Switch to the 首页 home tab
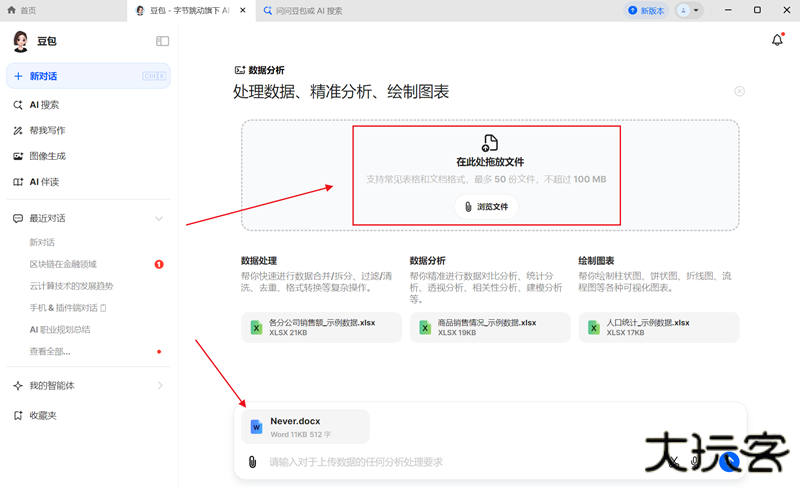 click(x=29, y=10)
